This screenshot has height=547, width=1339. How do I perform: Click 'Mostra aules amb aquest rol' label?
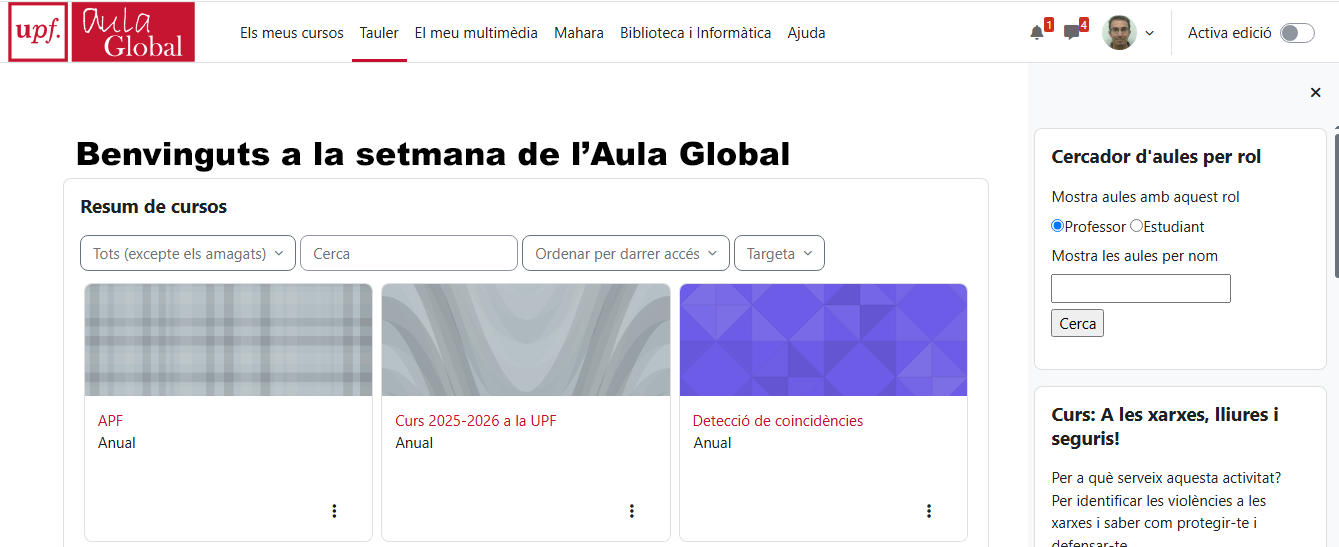(1146, 197)
